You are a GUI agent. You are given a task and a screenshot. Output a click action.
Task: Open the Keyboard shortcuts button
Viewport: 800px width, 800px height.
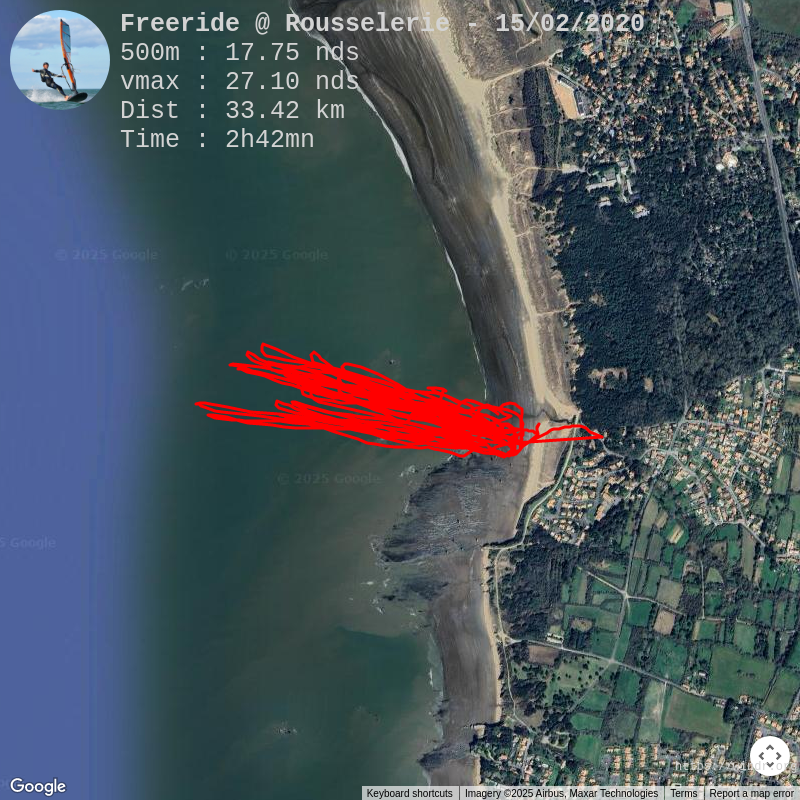409,793
